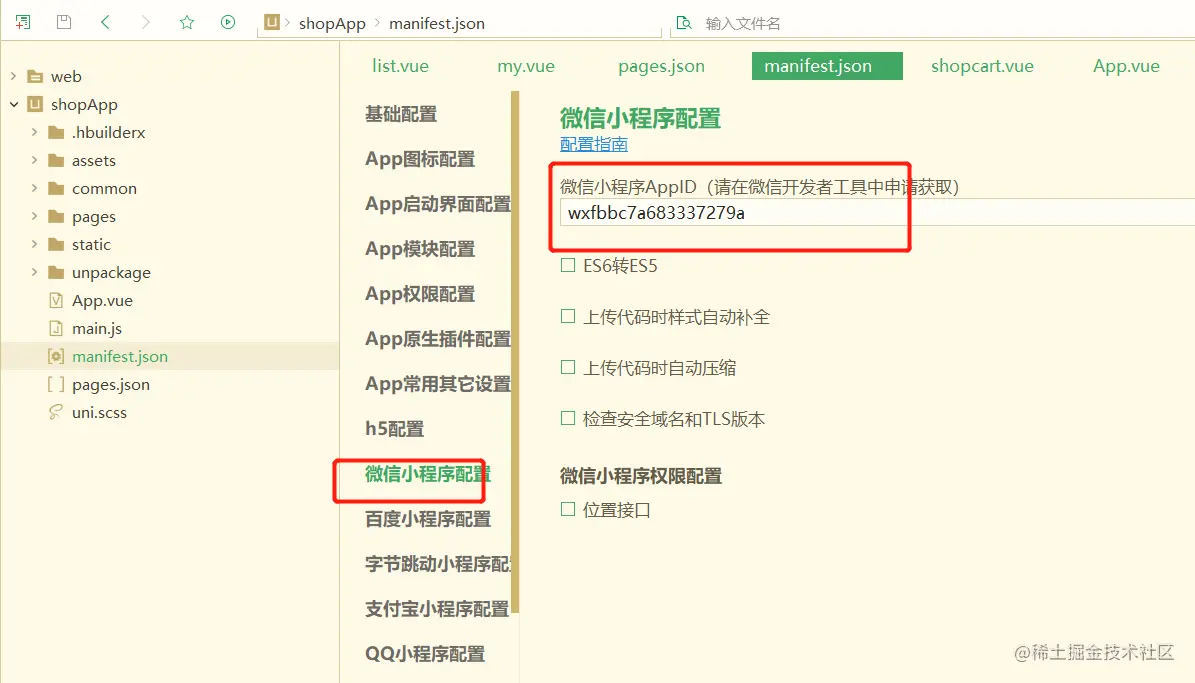Enable 上传代码时自动压缩 checkbox

pos(568,367)
